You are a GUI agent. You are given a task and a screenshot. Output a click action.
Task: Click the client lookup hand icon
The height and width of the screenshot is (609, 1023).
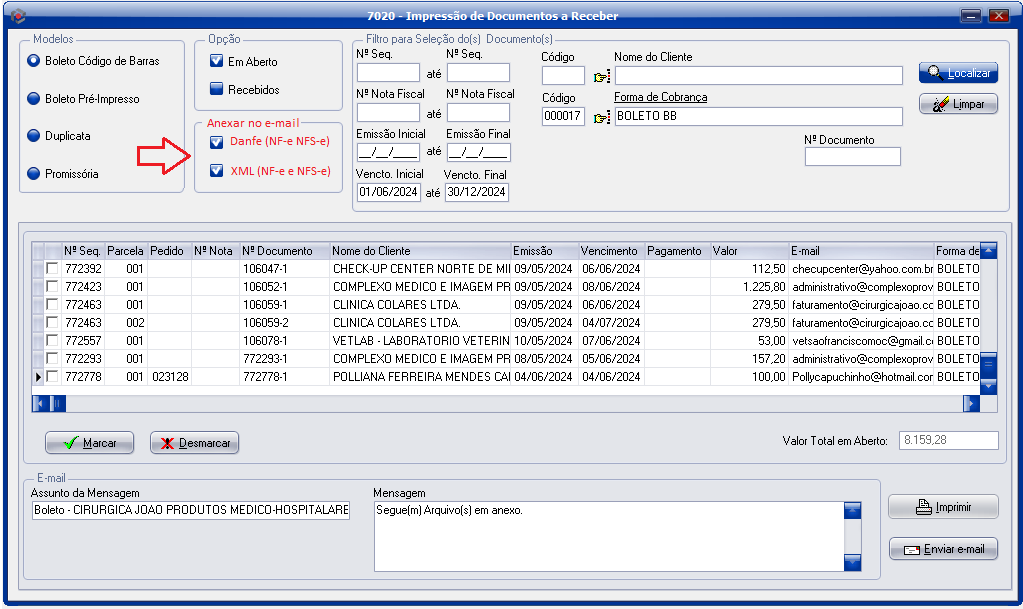tap(601, 76)
